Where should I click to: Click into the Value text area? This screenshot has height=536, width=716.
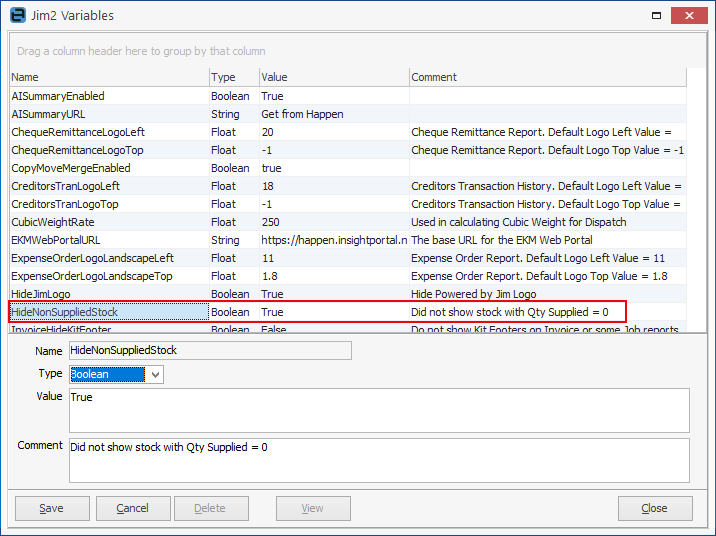pyautogui.click(x=379, y=410)
